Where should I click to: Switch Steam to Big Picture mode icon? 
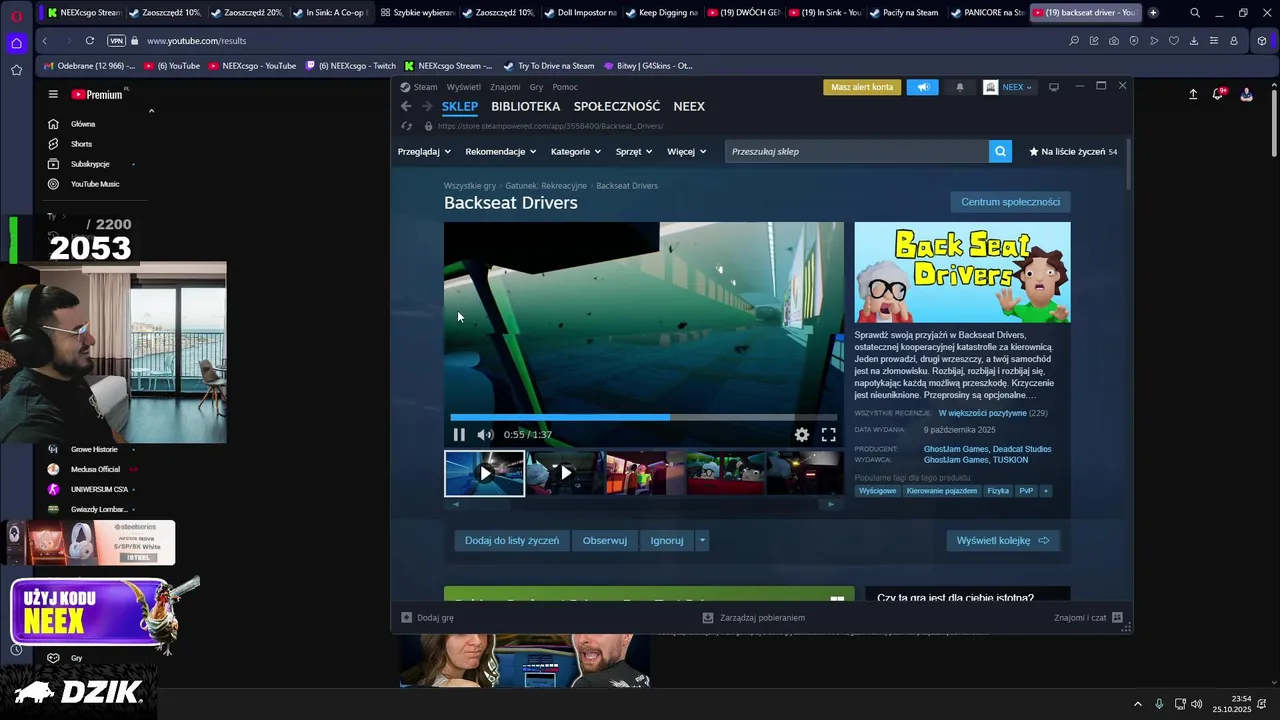tap(1054, 87)
